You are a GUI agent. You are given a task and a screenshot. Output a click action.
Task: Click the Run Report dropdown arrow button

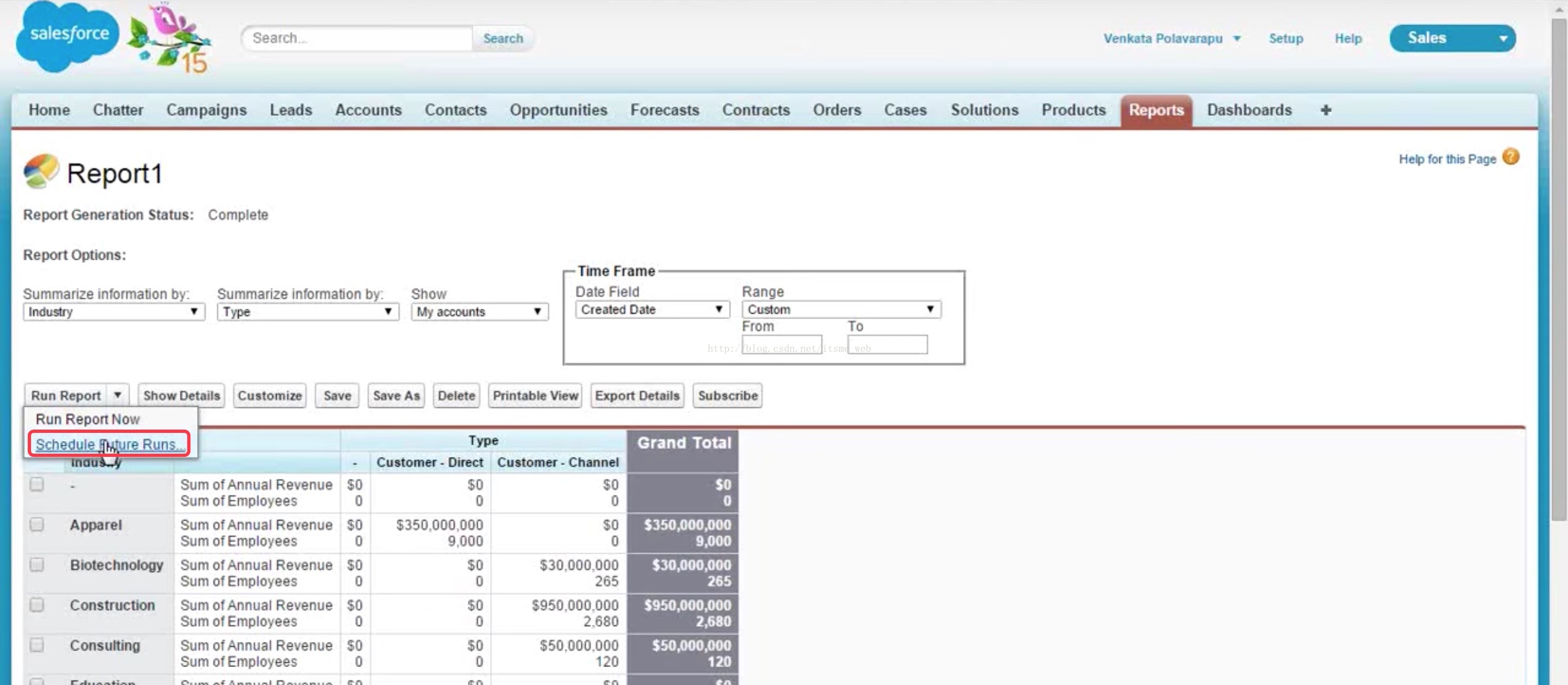(118, 395)
